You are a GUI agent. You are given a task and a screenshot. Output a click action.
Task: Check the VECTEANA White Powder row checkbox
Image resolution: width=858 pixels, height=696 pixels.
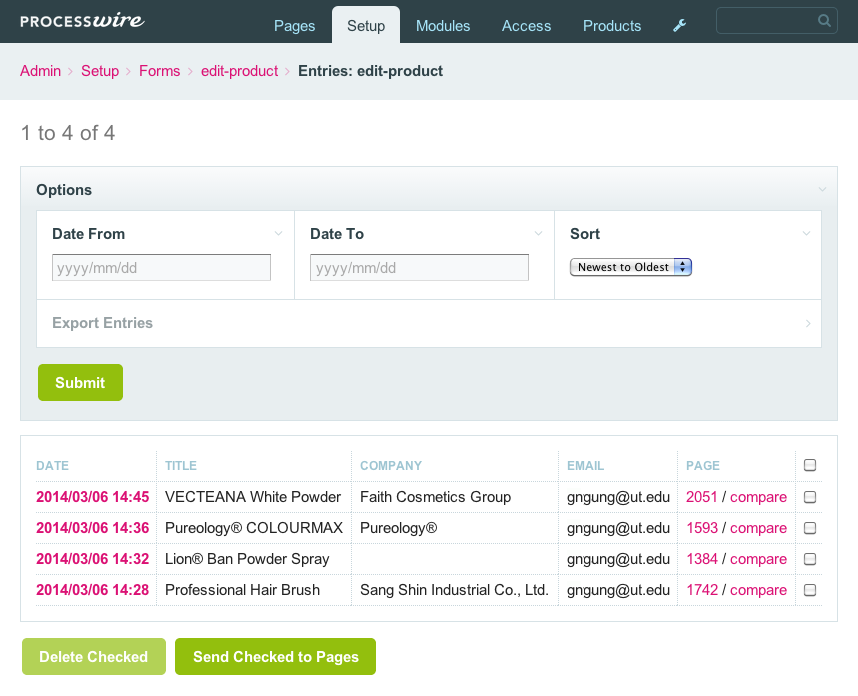(810, 497)
